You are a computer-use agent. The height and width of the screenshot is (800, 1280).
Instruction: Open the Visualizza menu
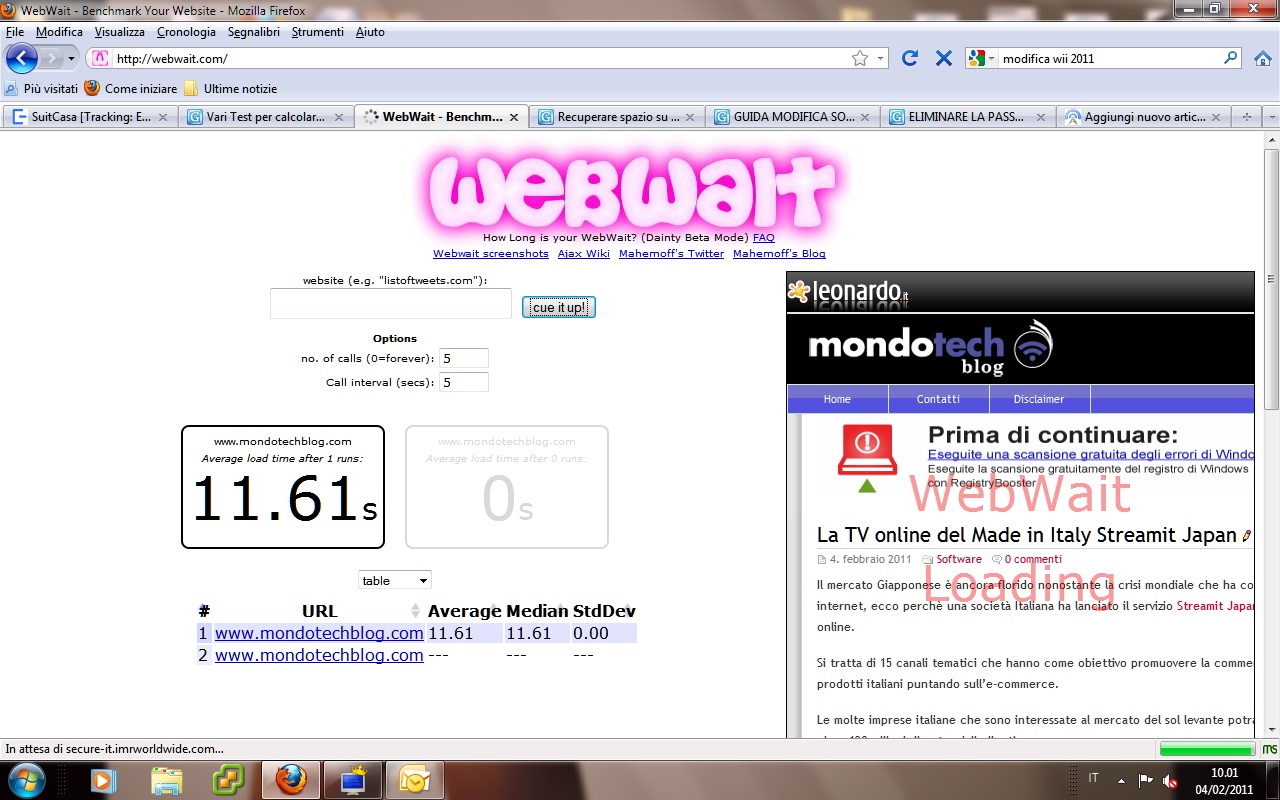click(120, 32)
